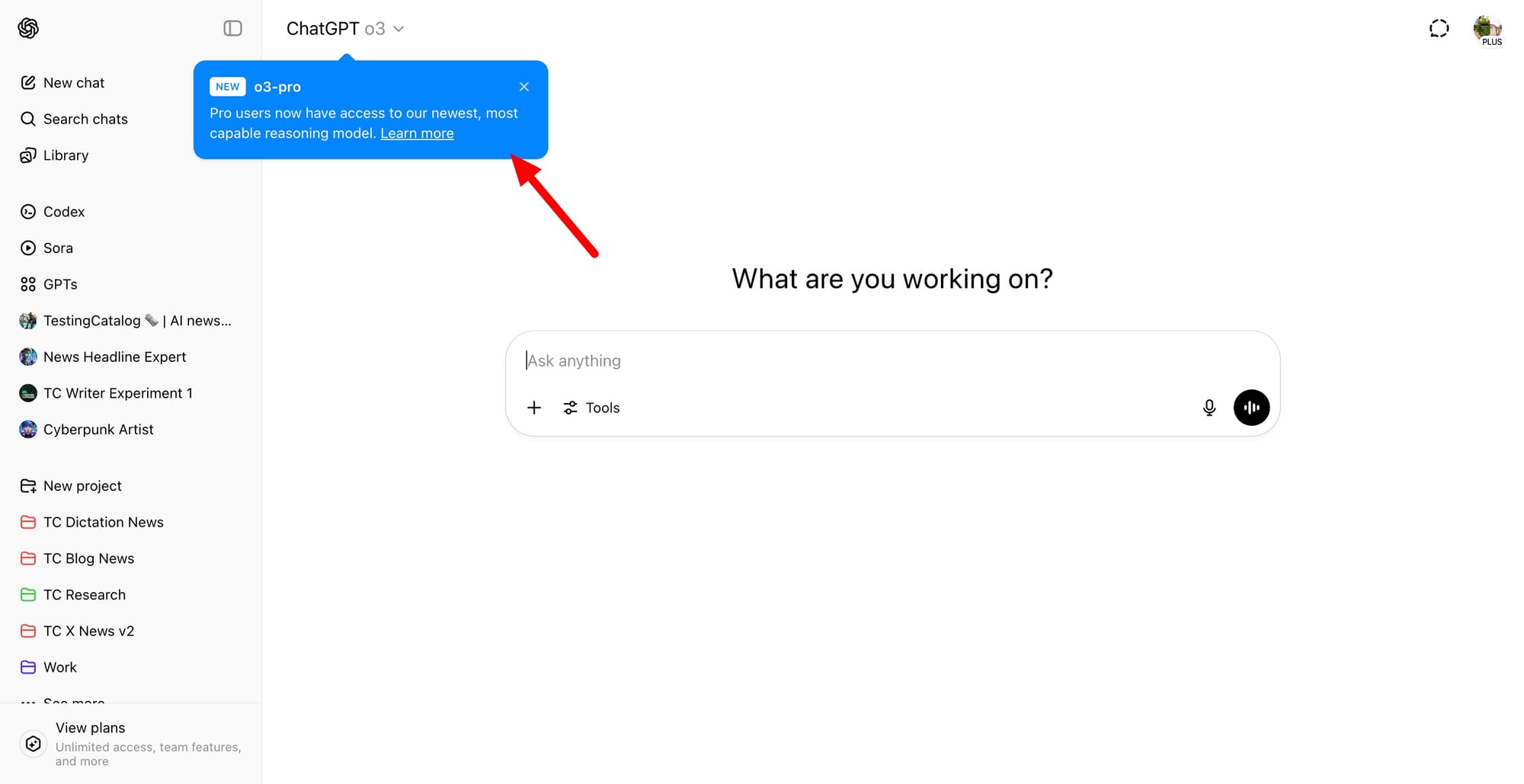Dismiss the o3-pro announcement popup

point(524,87)
